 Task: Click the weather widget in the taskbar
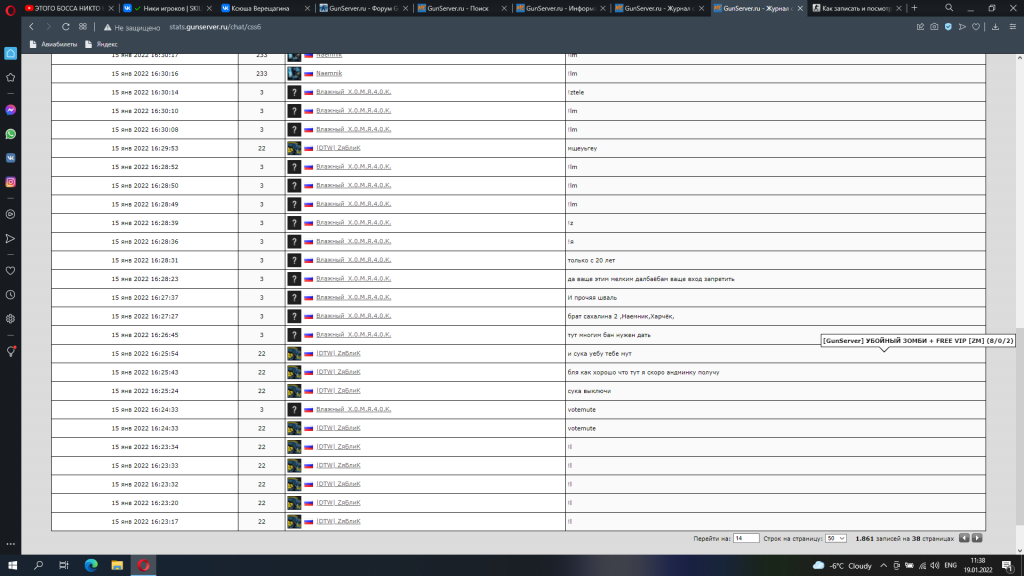[843, 565]
